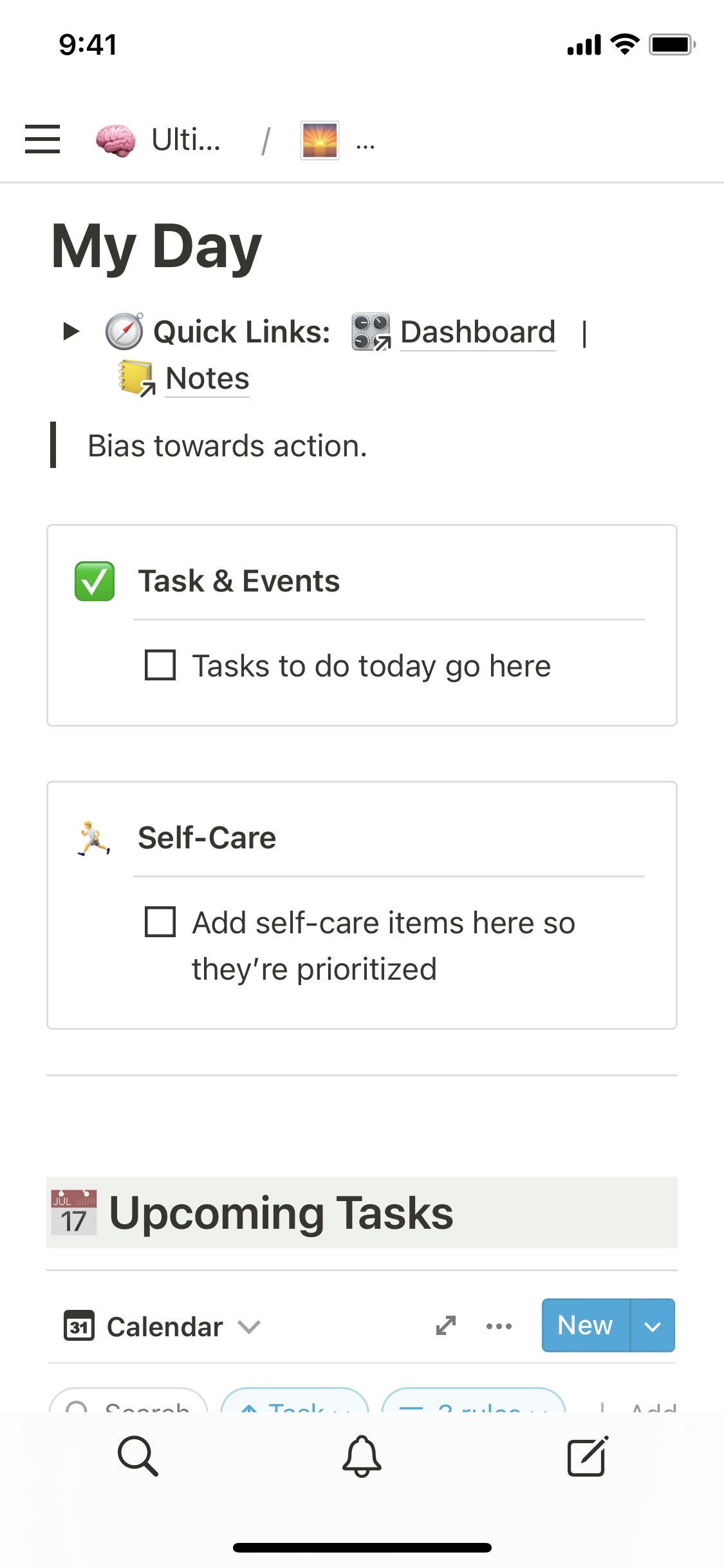Click the blue New button
724x1568 pixels.
coord(585,1325)
